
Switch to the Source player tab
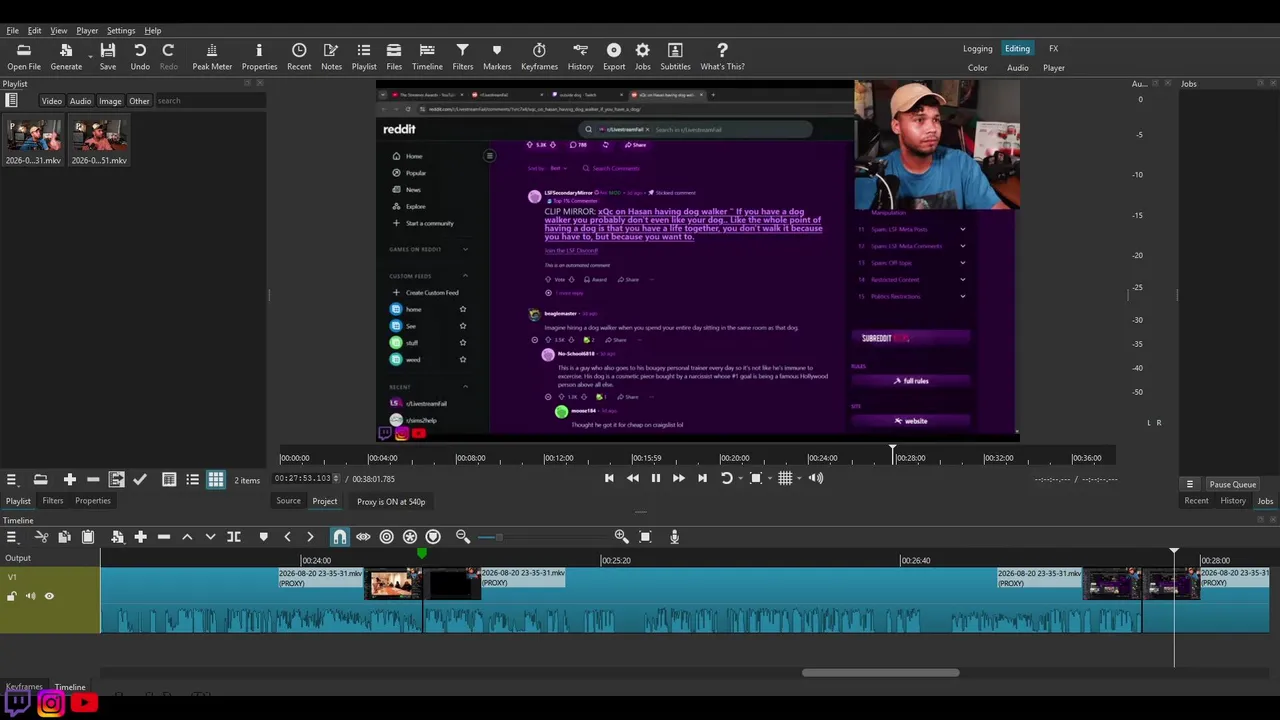coord(288,501)
